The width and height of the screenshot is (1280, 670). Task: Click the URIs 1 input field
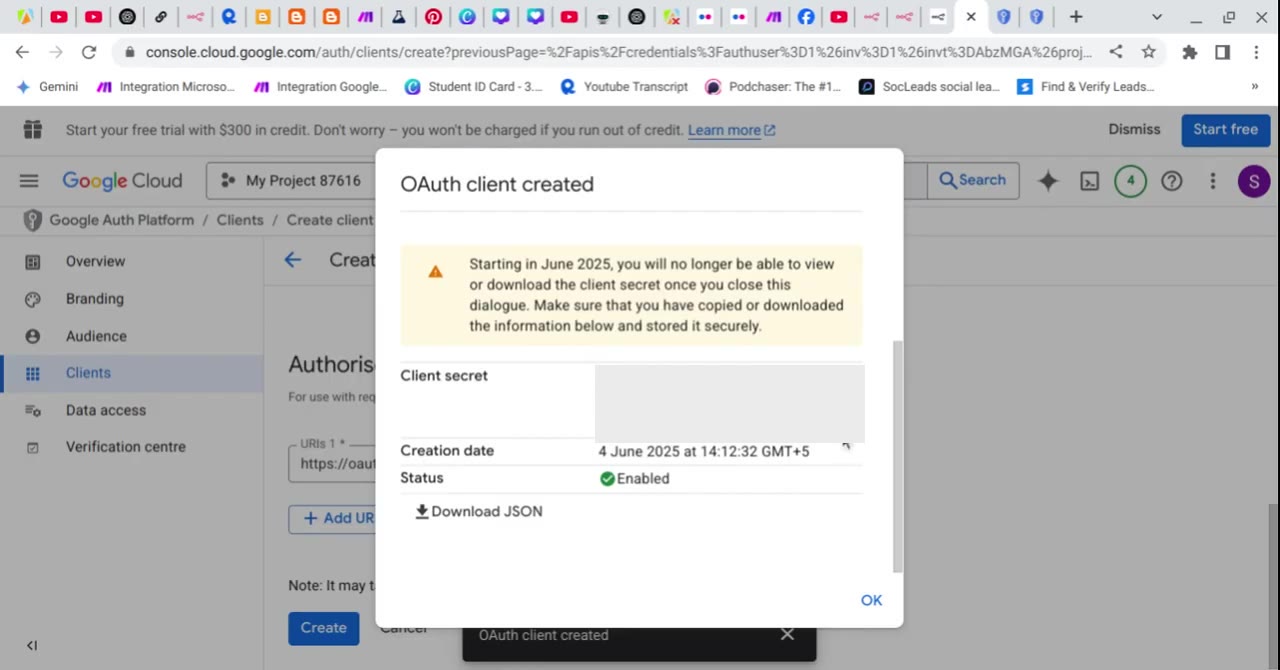pyautogui.click(x=332, y=463)
